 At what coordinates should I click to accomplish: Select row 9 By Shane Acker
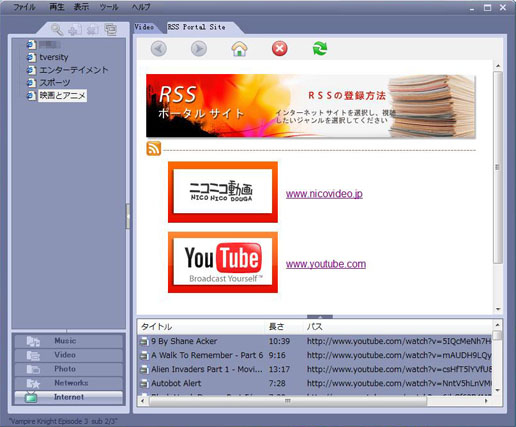[315, 342]
